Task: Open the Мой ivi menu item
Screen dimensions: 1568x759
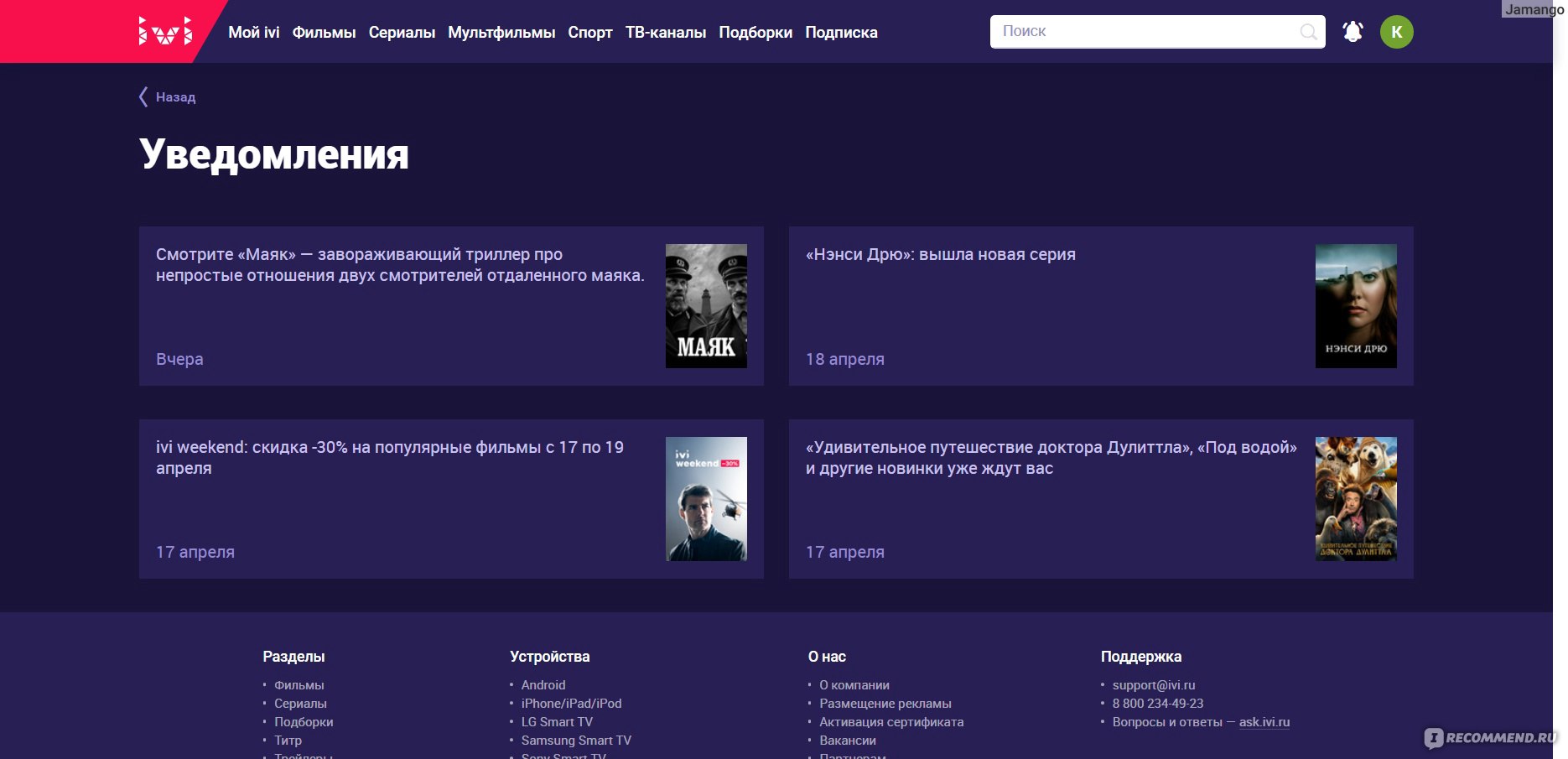Action: (x=254, y=32)
